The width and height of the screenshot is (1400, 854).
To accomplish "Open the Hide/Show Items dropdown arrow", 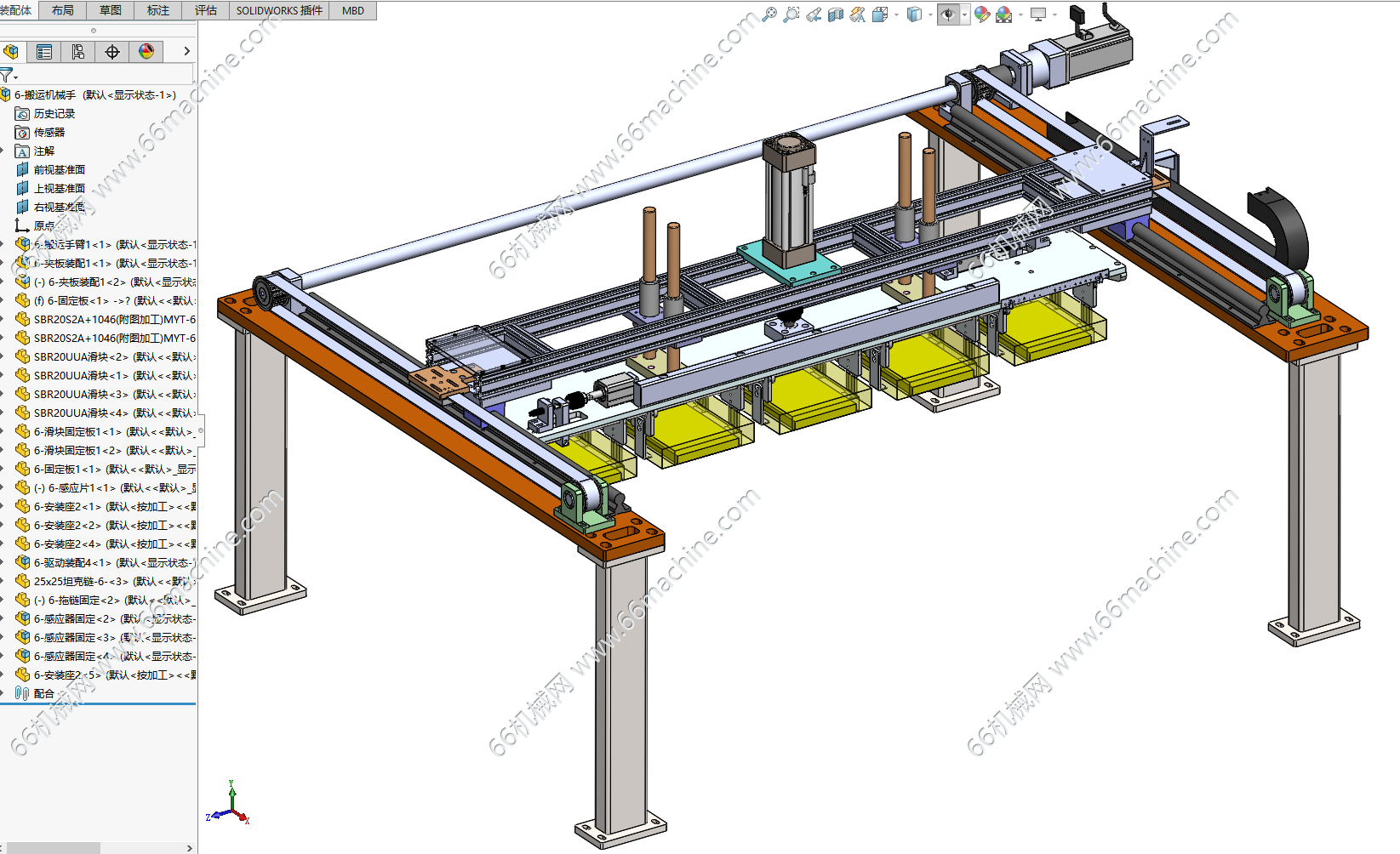I will 964,14.
